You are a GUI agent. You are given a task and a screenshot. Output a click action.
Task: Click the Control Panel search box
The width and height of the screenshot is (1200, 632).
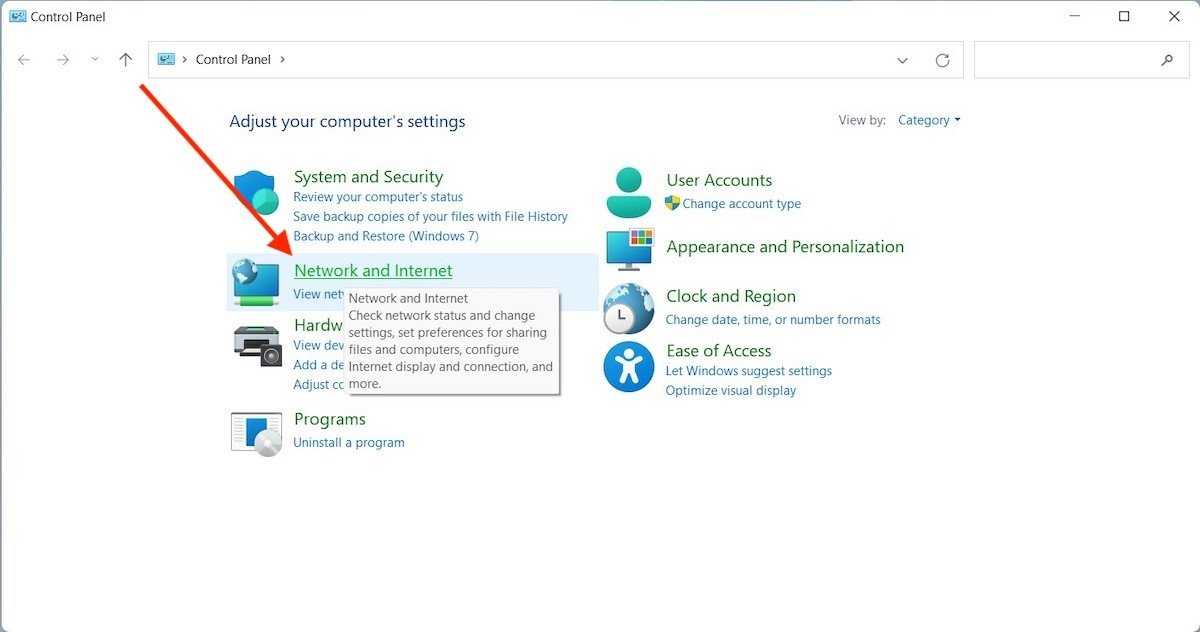1065,60
